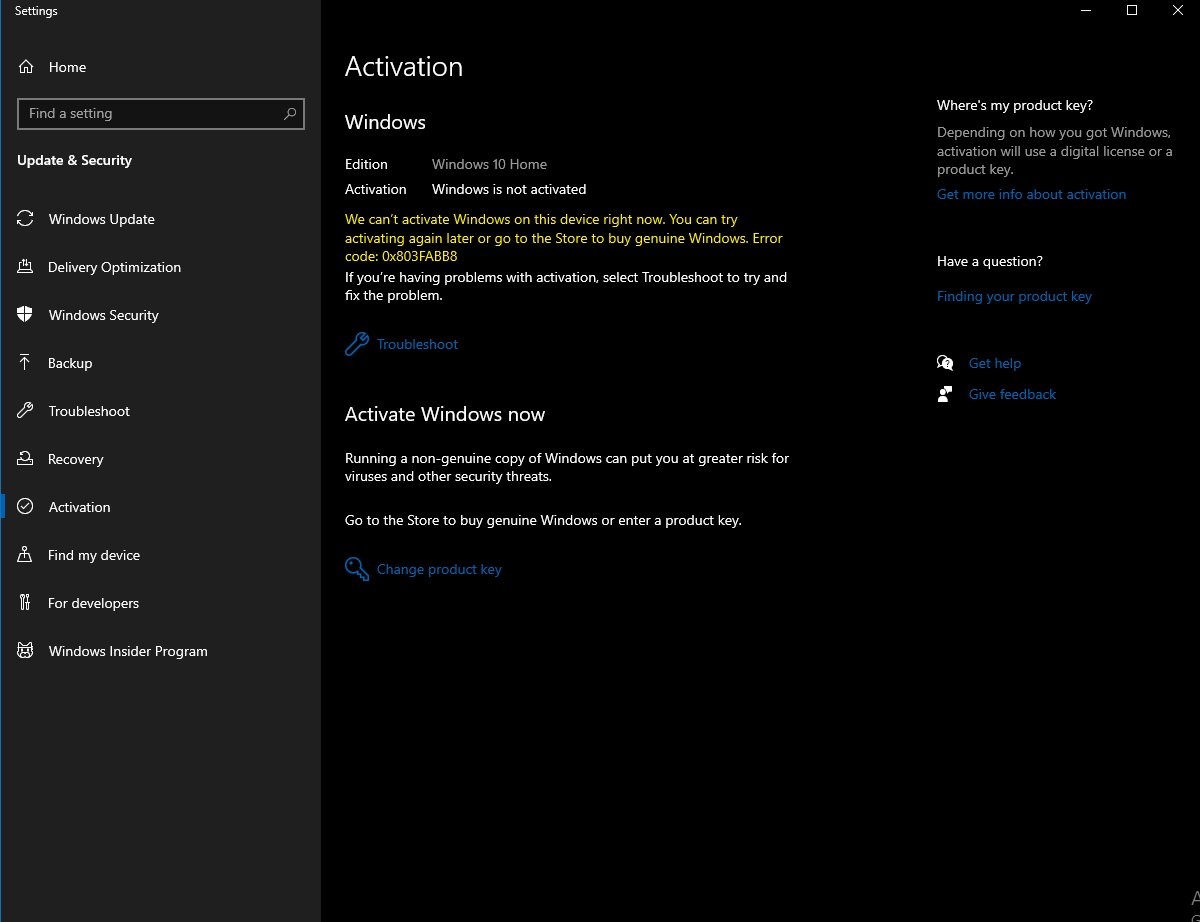Click the wrench icon beside Troubleshoot link
This screenshot has width=1200, height=922.
click(x=357, y=344)
